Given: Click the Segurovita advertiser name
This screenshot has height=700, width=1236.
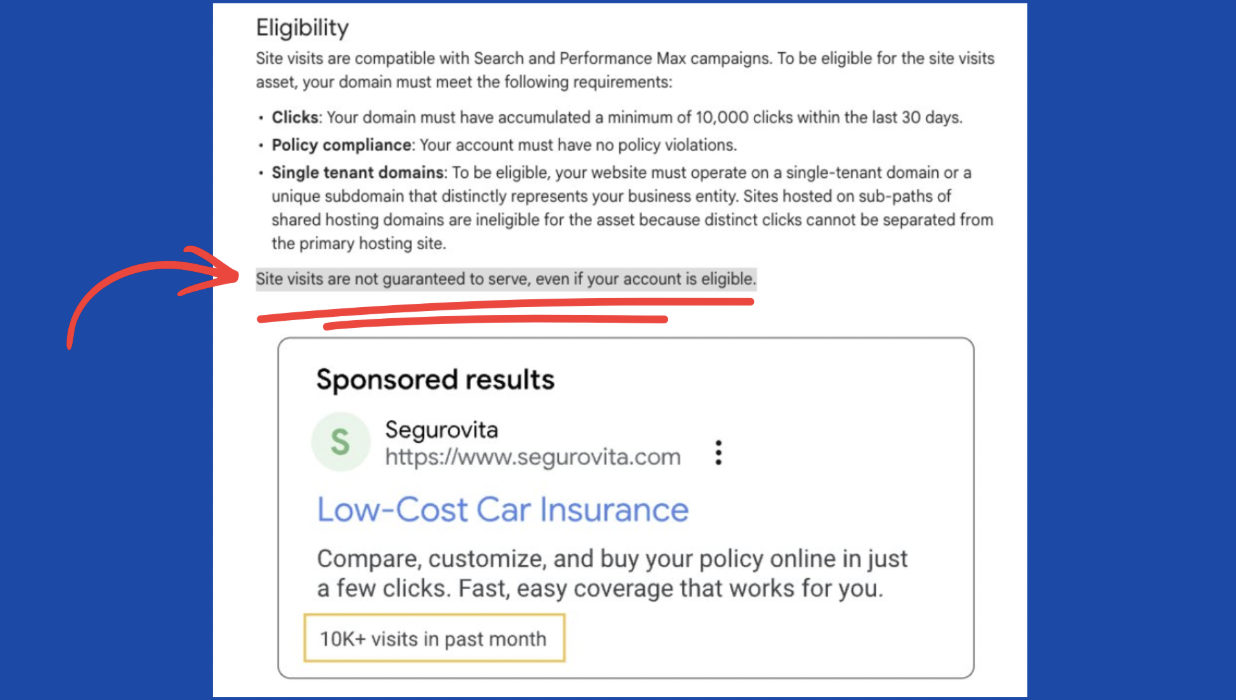Looking at the screenshot, I should [441, 430].
